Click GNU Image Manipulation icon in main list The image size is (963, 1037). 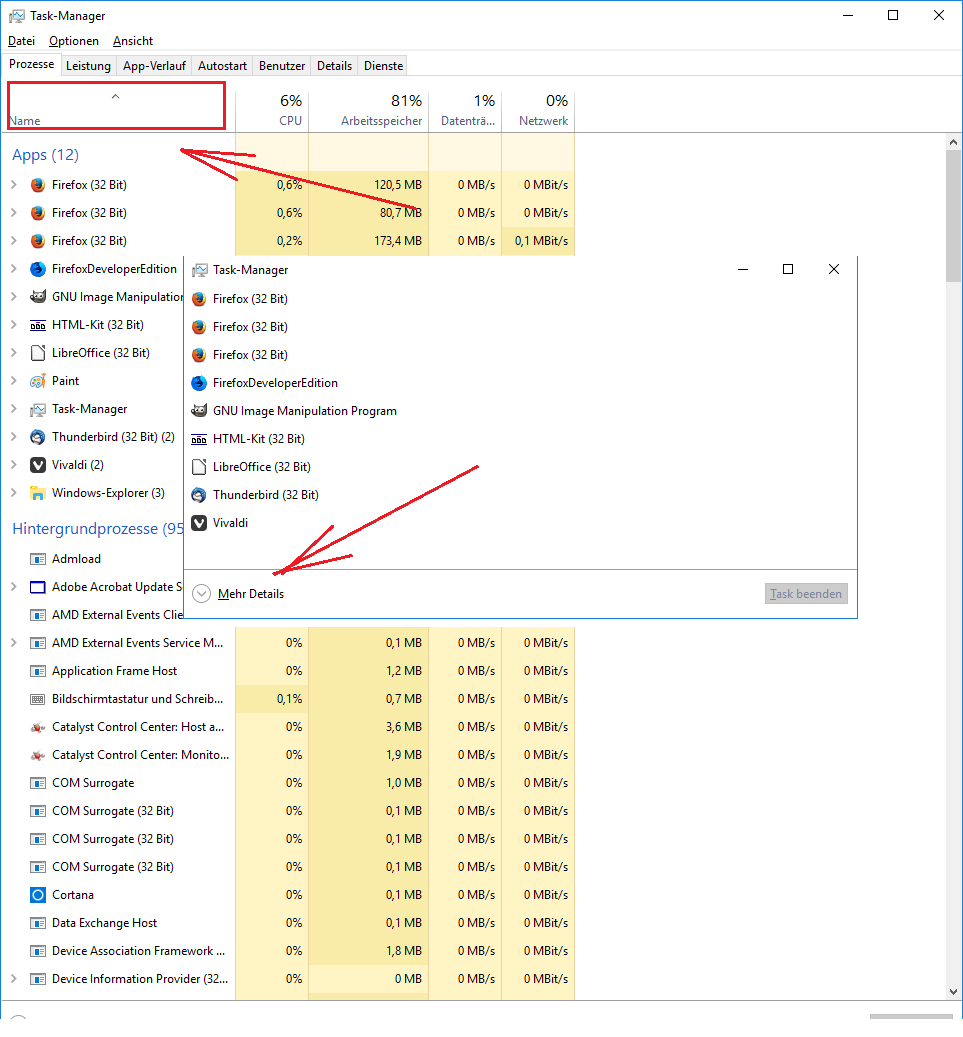coord(38,297)
